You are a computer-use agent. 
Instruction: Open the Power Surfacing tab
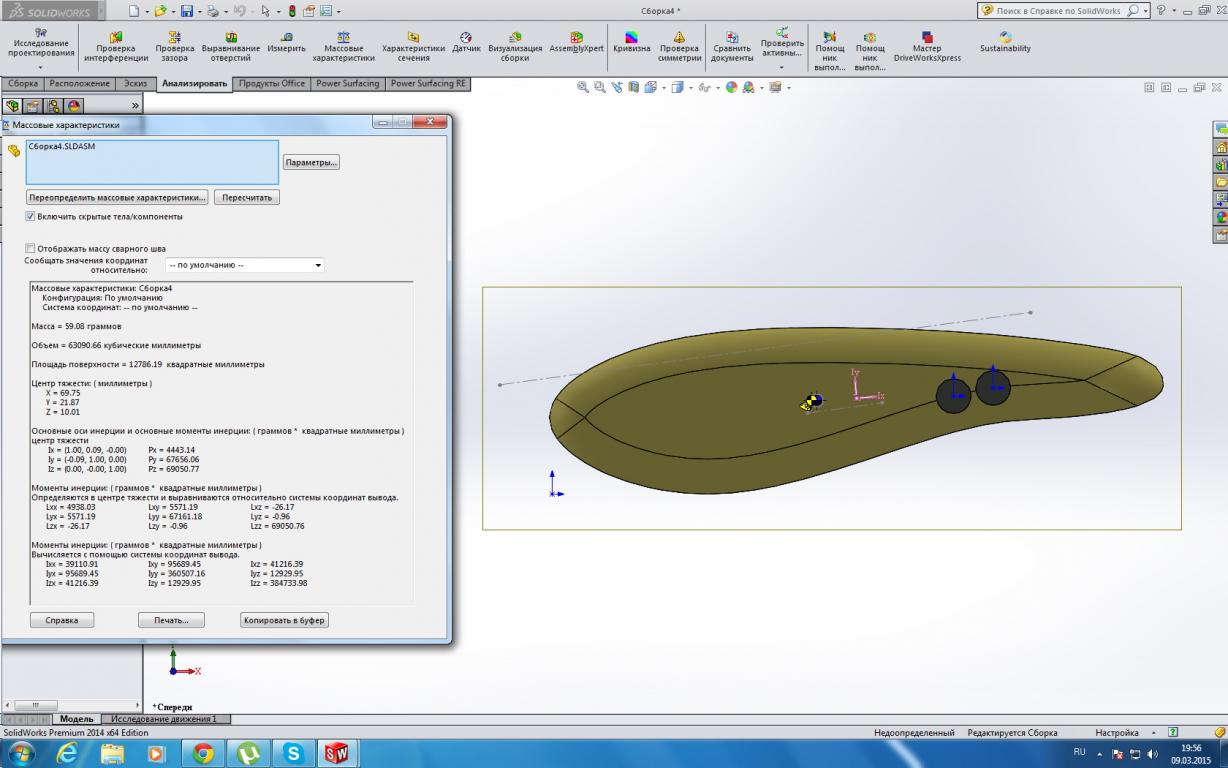(x=347, y=84)
